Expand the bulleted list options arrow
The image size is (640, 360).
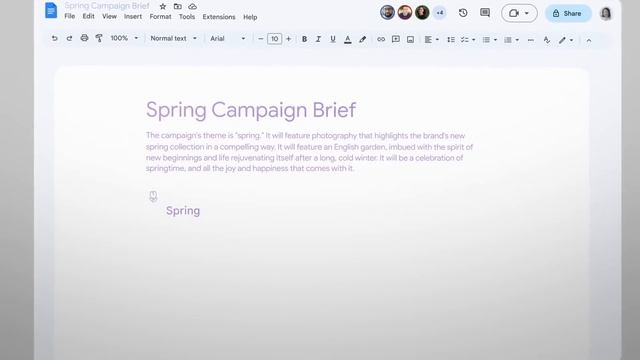click(496, 40)
